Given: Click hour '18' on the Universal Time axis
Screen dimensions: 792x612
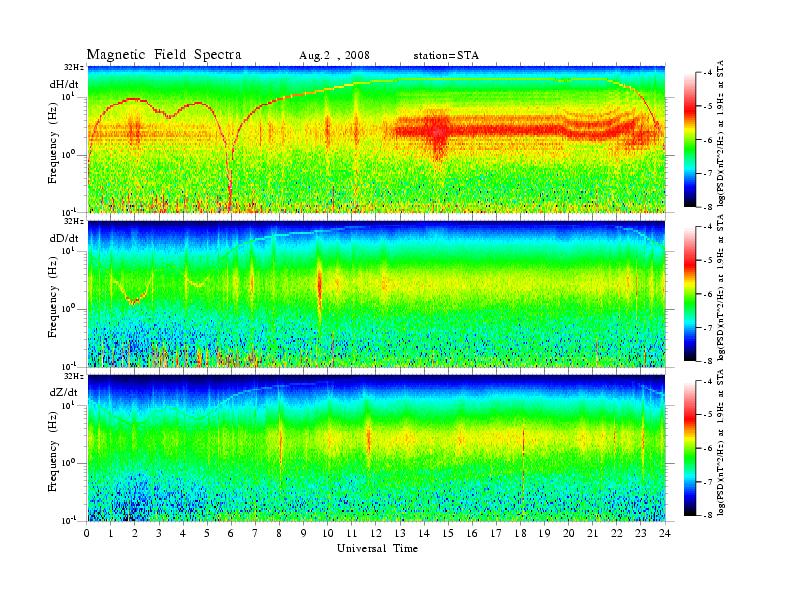Looking at the screenshot, I should [520, 533].
